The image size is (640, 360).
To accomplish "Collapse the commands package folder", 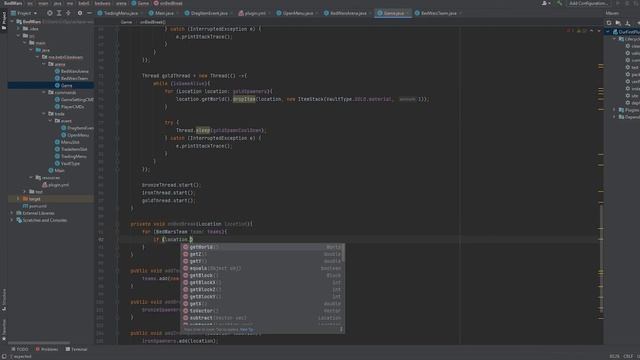I will point(44,93).
